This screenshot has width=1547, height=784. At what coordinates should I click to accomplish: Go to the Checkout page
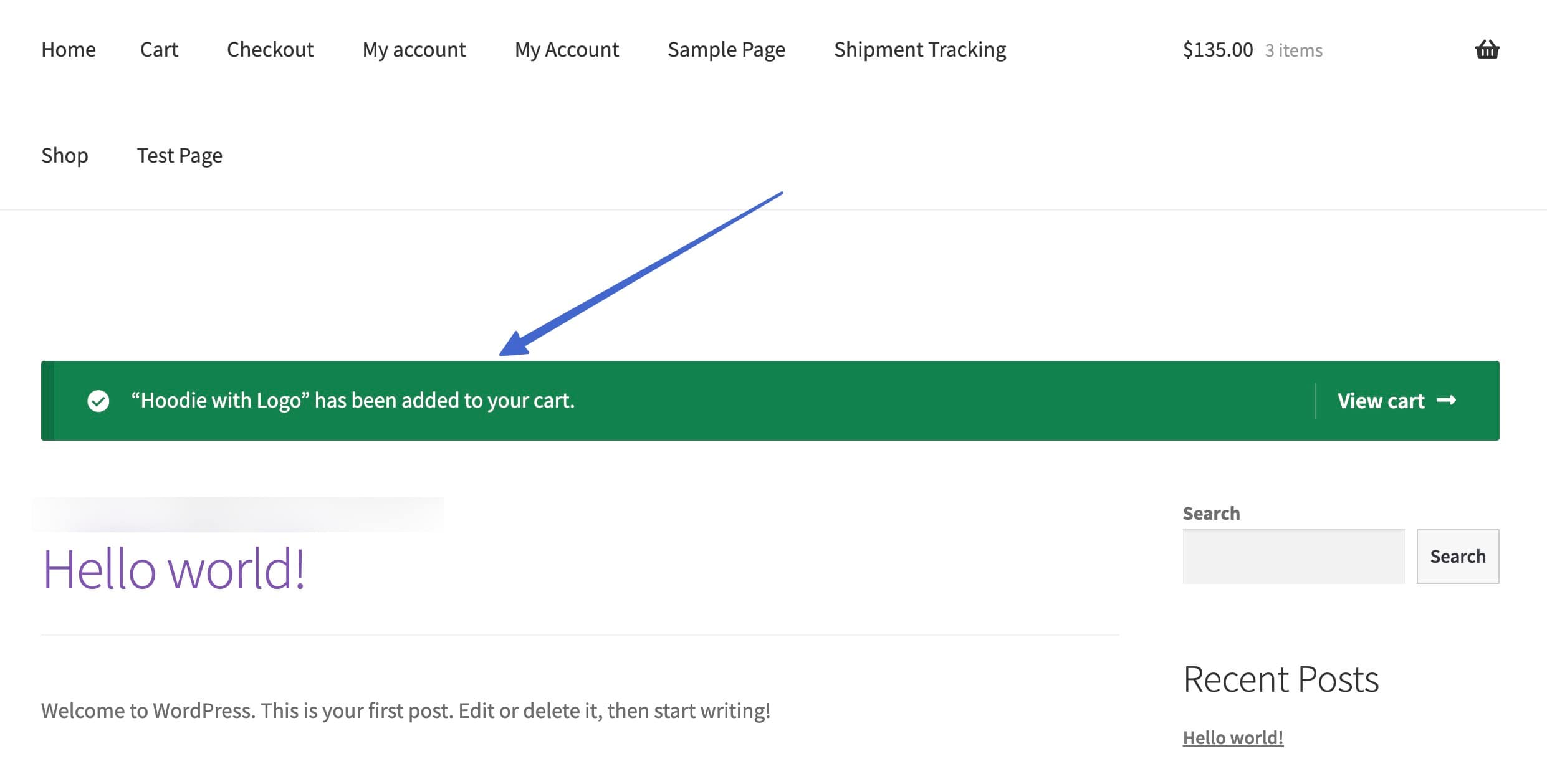pyautogui.click(x=270, y=49)
